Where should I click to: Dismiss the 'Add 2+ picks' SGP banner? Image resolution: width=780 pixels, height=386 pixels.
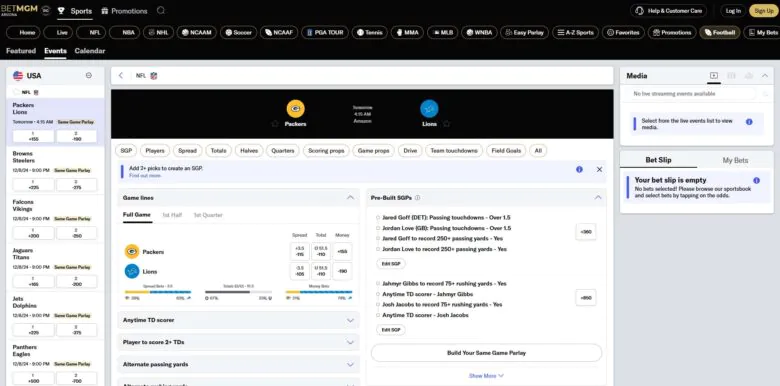point(599,169)
